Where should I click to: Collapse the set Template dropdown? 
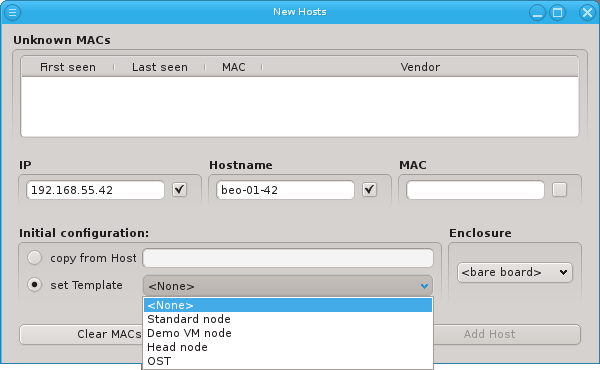coord(288,286)
